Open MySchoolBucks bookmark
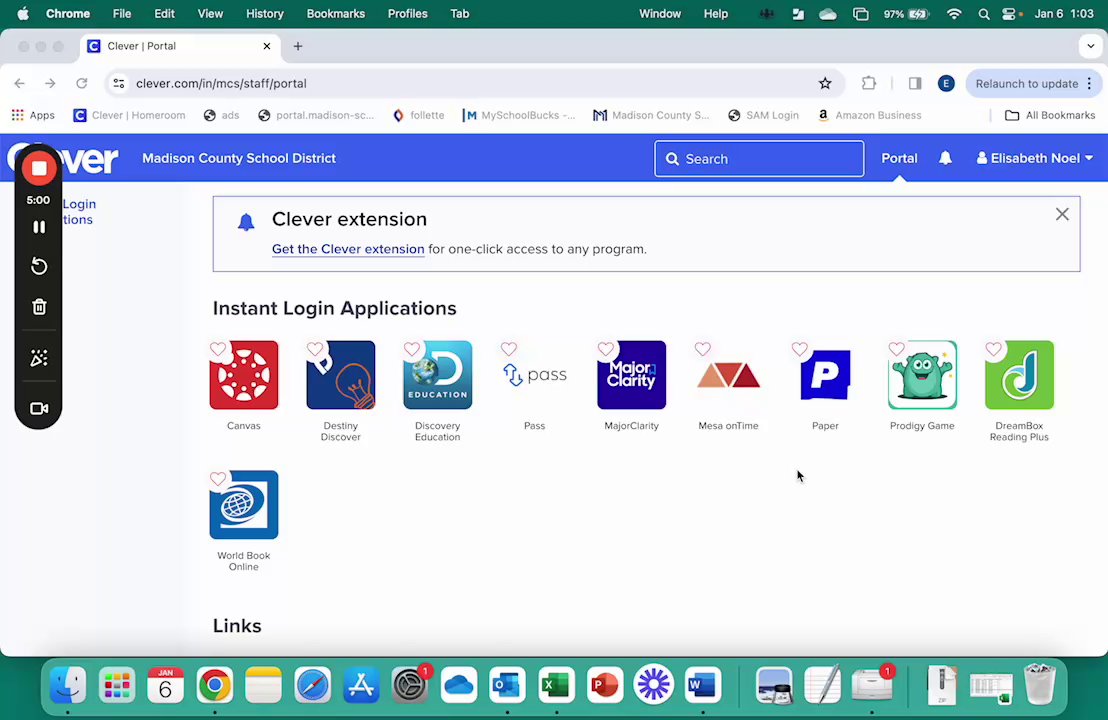The height and width of the screenshot is (720, 1108). point(519,115)
